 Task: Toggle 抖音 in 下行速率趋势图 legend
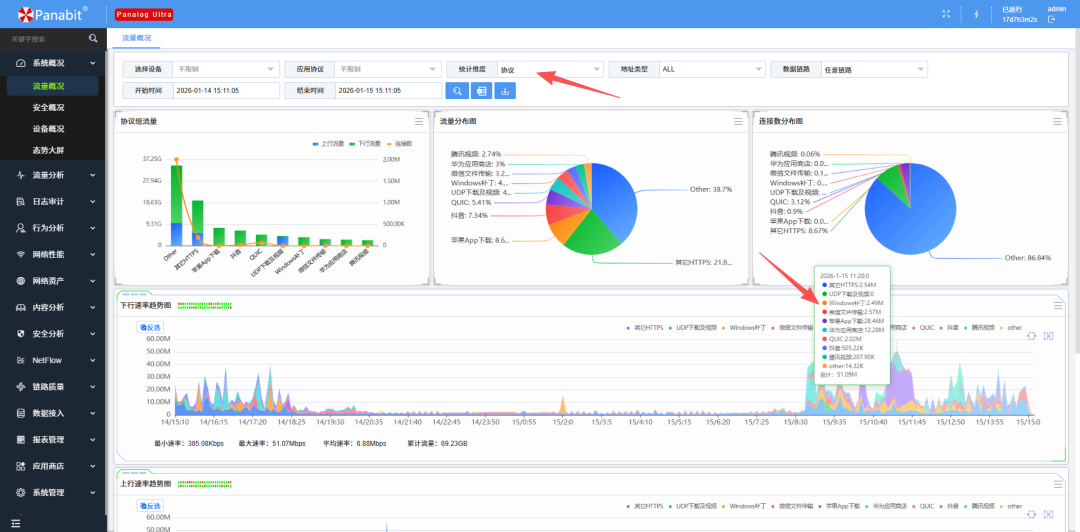click(949, 327)
